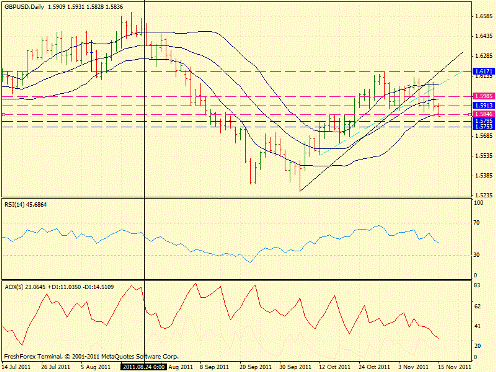This screenshot has height=372, width=496.
Task: Click the 8 Sep 2011 date label
Action: [215, 367]
